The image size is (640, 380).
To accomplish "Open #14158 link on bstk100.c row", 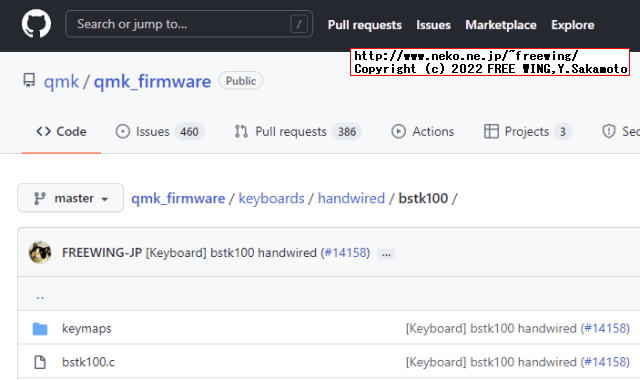I will pos(605,362).
